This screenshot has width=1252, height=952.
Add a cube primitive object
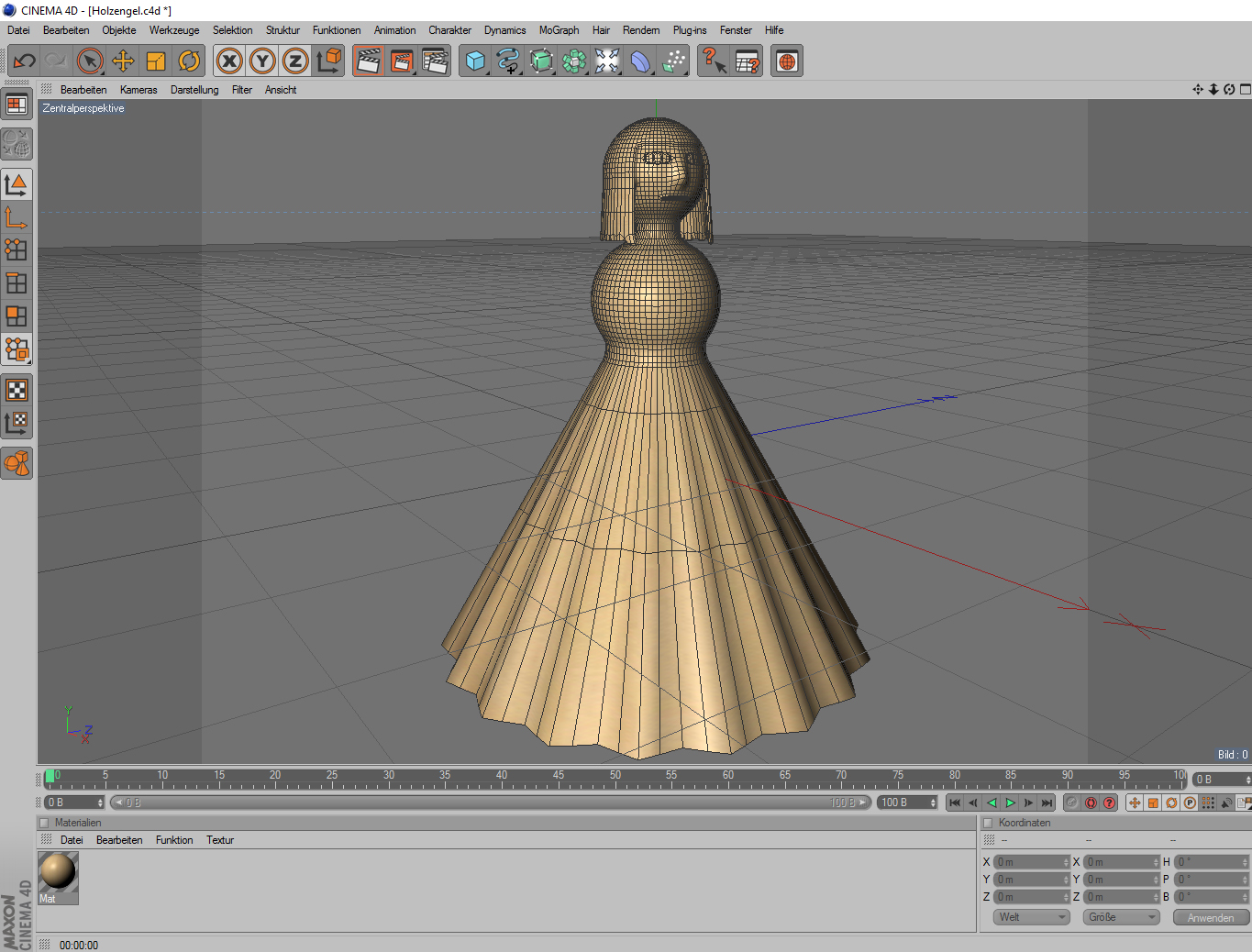474,61
